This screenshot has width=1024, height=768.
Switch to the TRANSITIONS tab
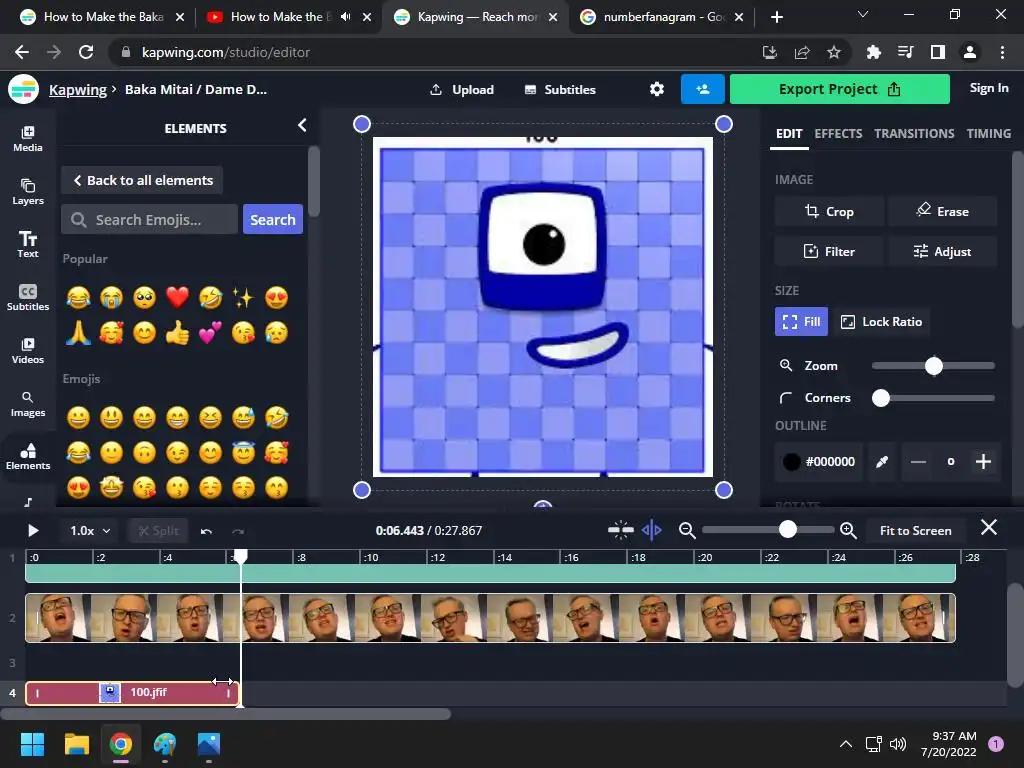(x=914, y=133)
